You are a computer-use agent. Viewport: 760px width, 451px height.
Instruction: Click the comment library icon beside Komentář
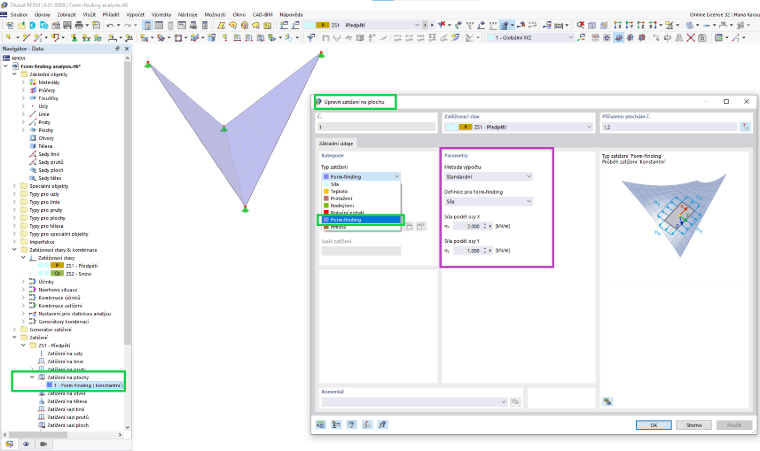[x=515, y=402]
